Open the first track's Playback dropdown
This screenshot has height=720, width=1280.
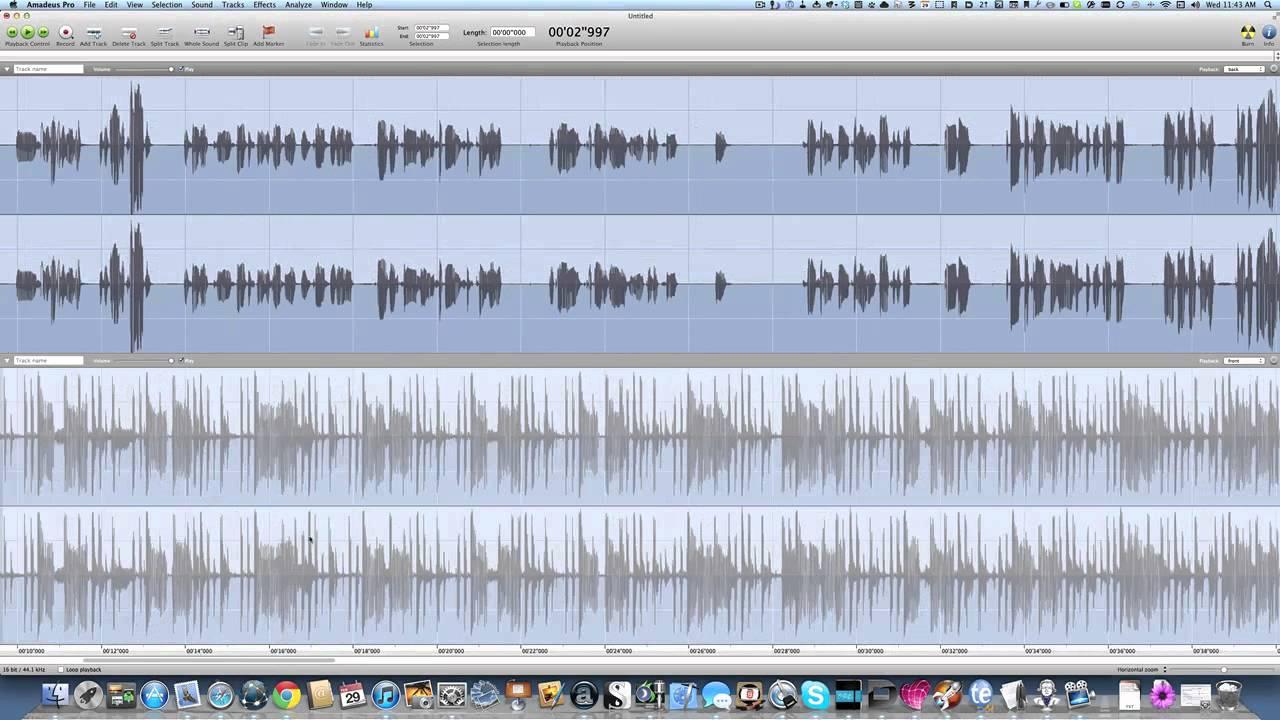tap(1244, 69)
